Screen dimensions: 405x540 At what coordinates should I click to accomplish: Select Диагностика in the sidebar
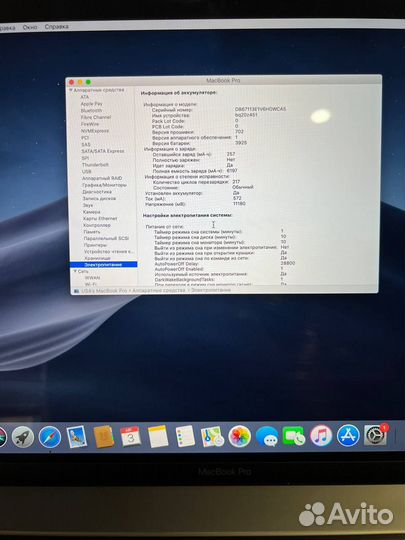click(97, 191)
